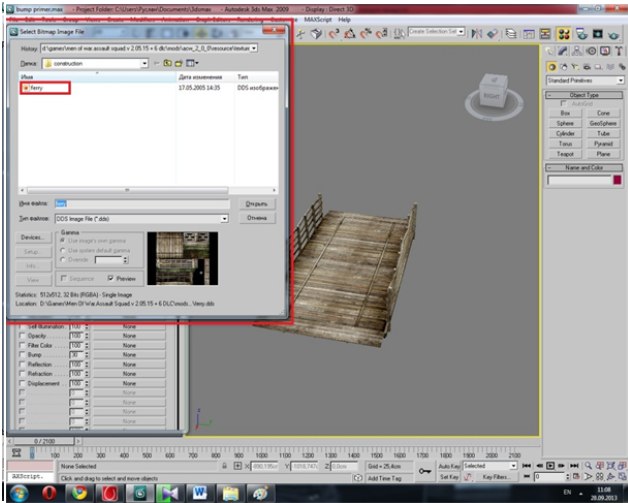
Task: Open the Time Configuration icon
Action: pyautogui.click(x=577, y=477)
